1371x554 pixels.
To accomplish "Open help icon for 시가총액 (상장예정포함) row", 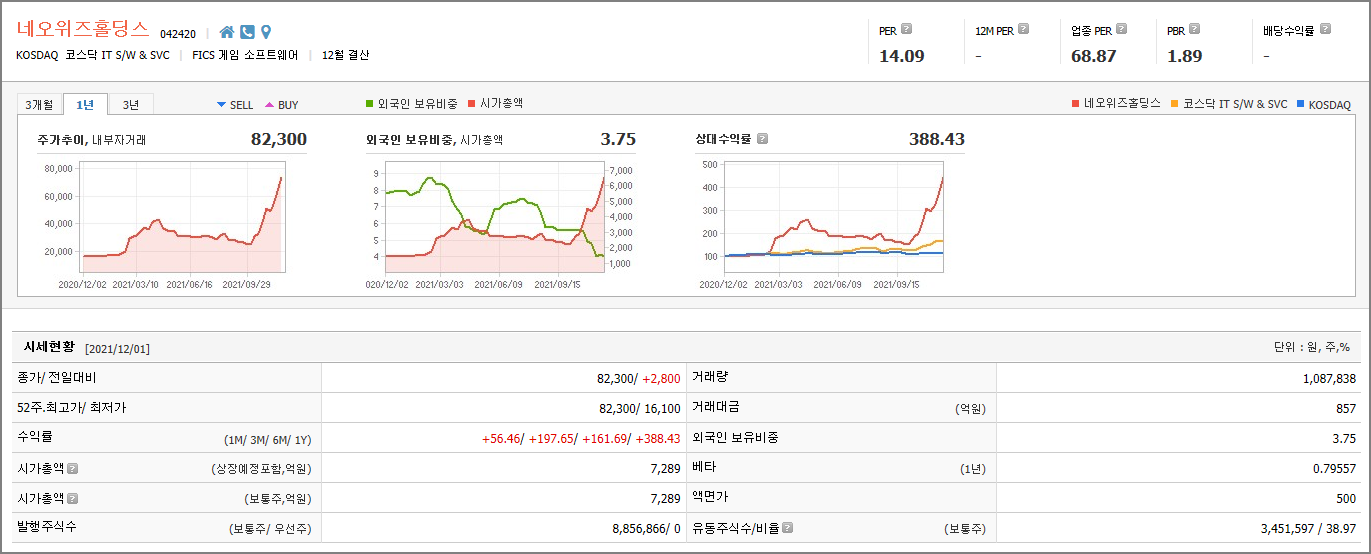I will point(72,468).
